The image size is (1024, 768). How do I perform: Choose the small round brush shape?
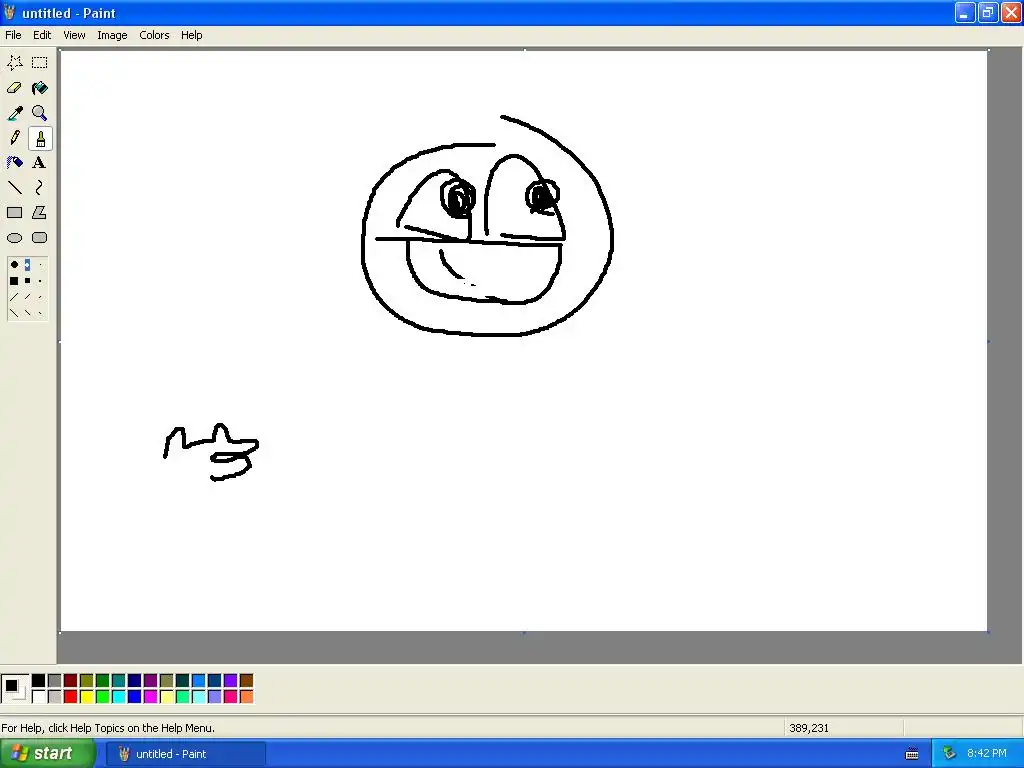tap(40, 264)
